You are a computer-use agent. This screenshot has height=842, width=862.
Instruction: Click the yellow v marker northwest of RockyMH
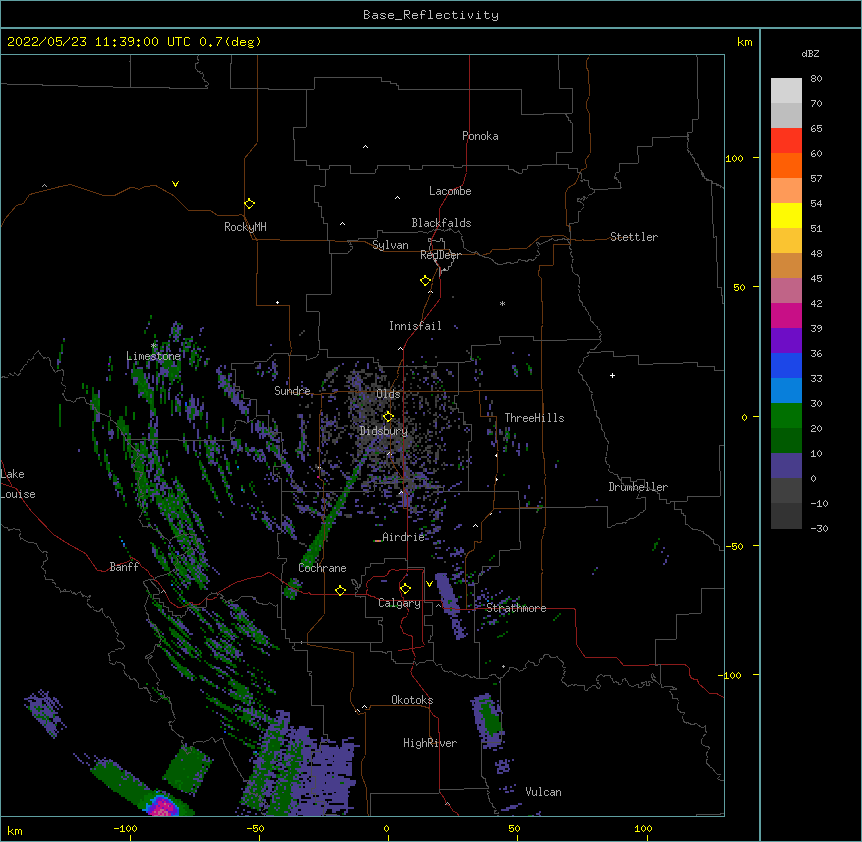pyautogui.click(x=175, y=184)
